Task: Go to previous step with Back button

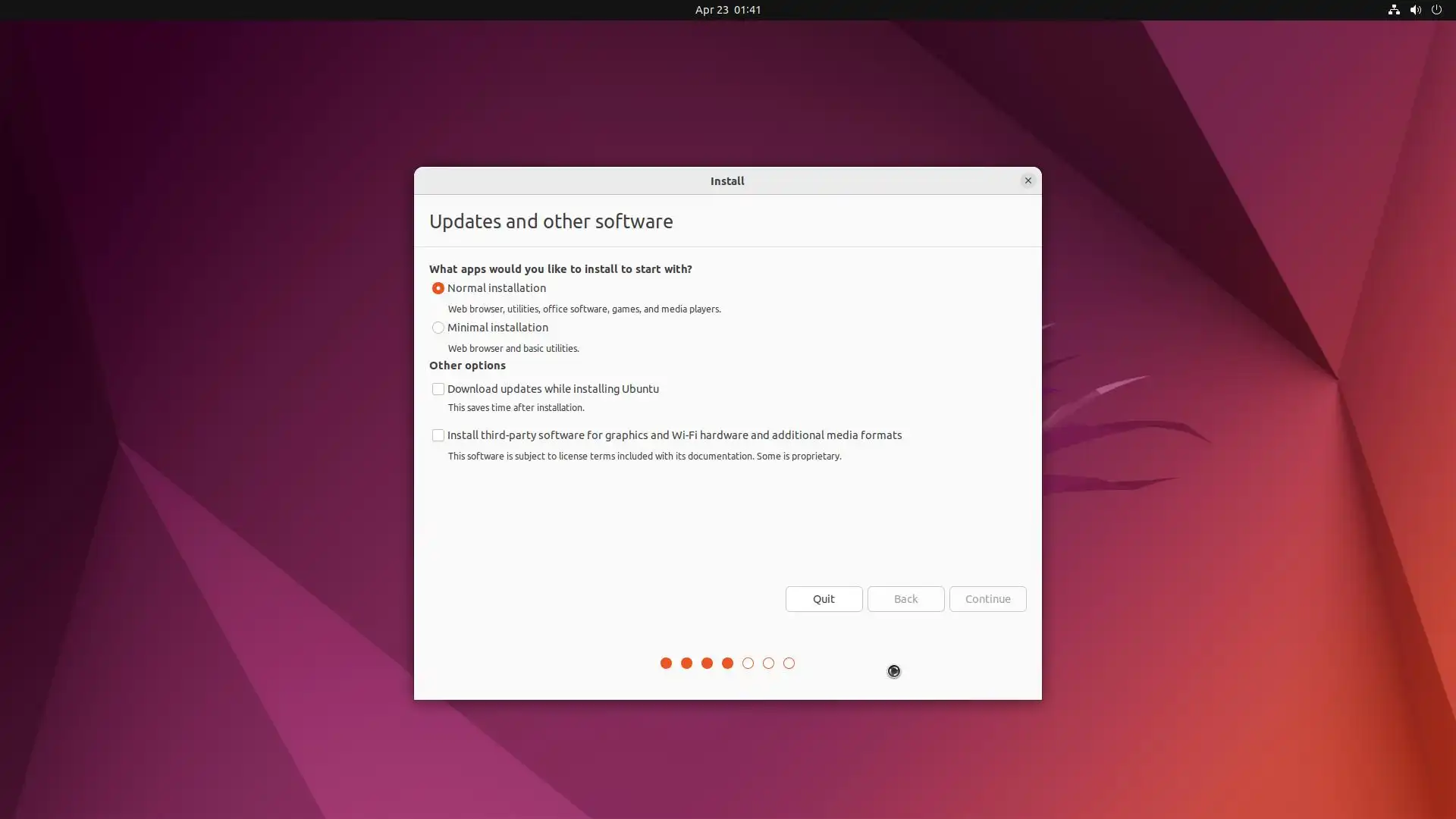Action: pyautogui.click(x=905, y=599)
